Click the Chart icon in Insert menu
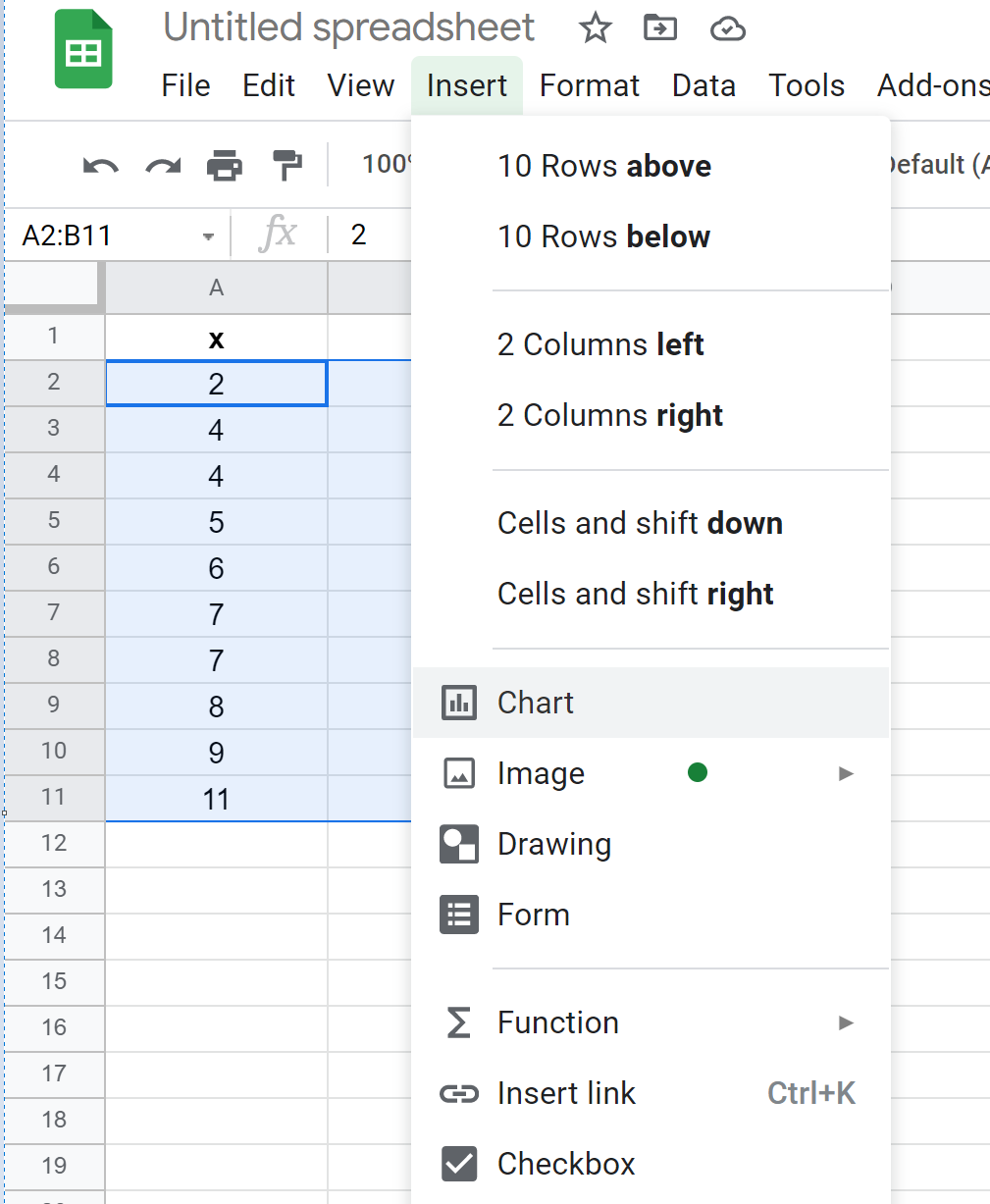 pyautogui.click(x=459, y=702)
